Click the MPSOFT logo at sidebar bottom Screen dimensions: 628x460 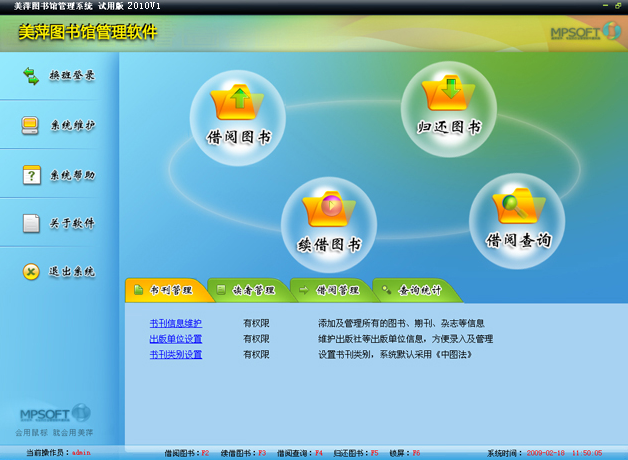pos(55,413)
